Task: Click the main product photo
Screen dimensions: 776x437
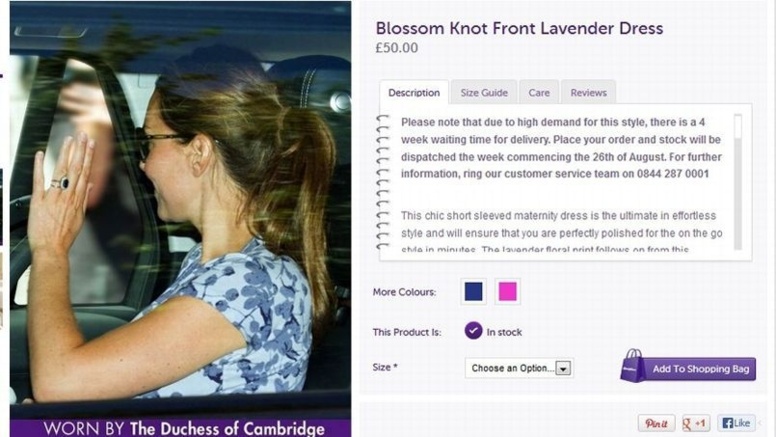Action: coord(181,210)
